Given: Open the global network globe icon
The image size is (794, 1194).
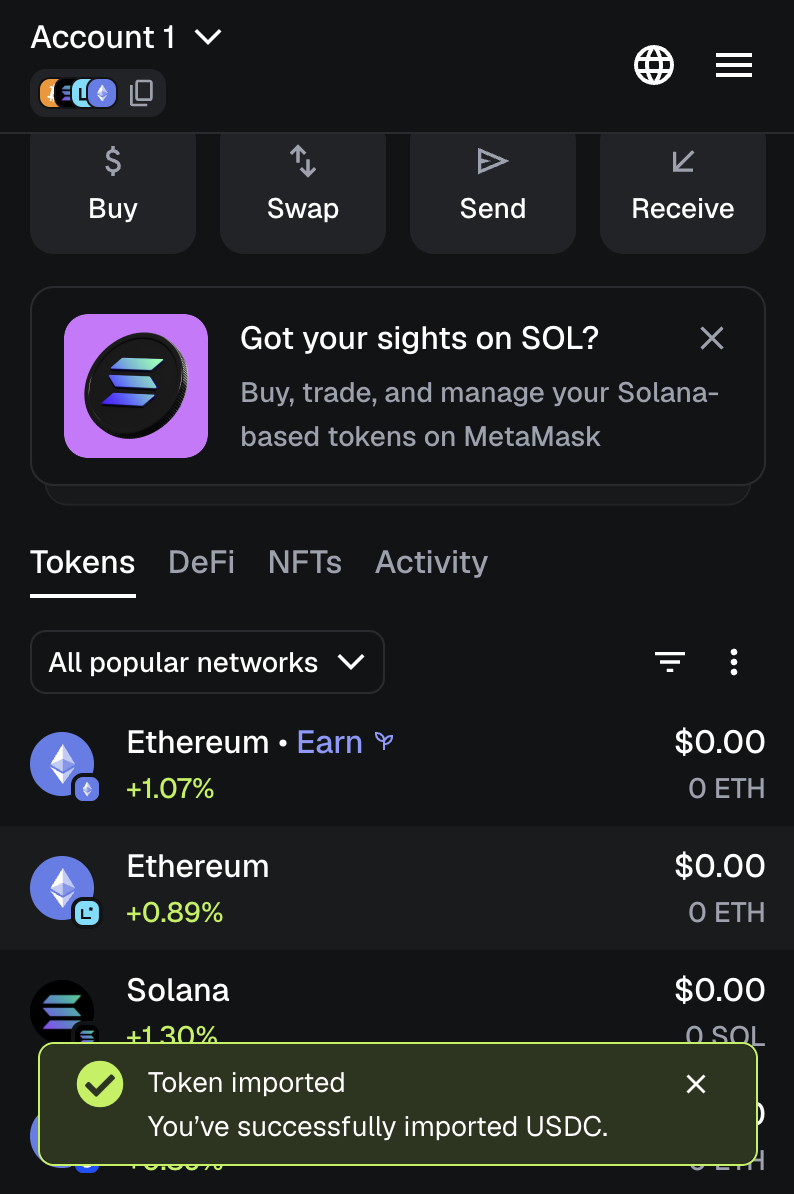Looking at the screenshot, I should [x=654, y=66].
